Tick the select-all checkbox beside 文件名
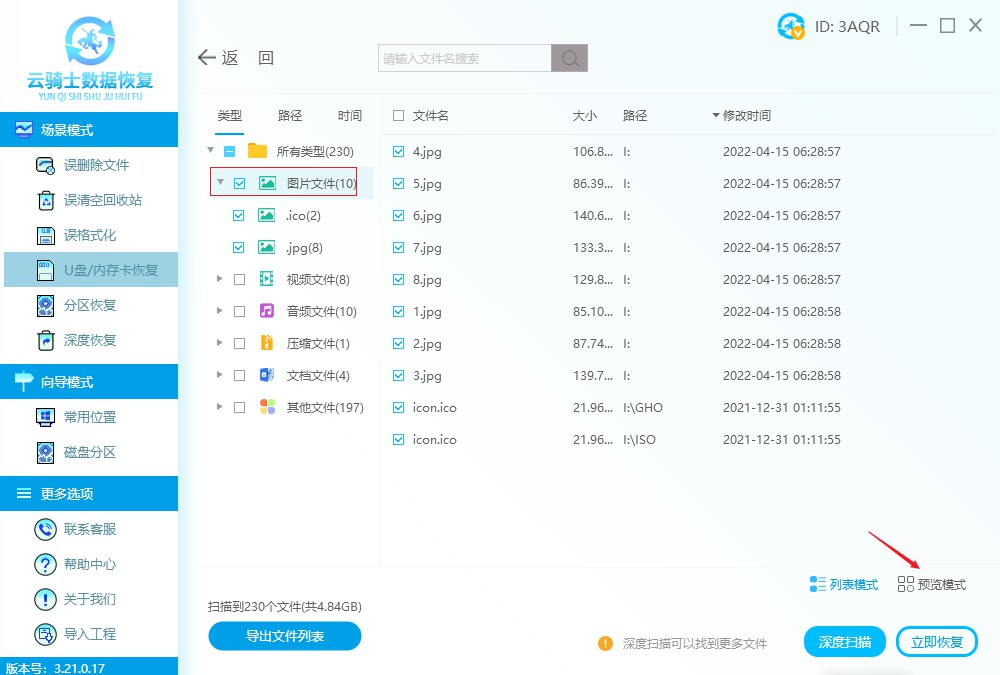Screen dimensions: 1000x675 coord(399,116)
